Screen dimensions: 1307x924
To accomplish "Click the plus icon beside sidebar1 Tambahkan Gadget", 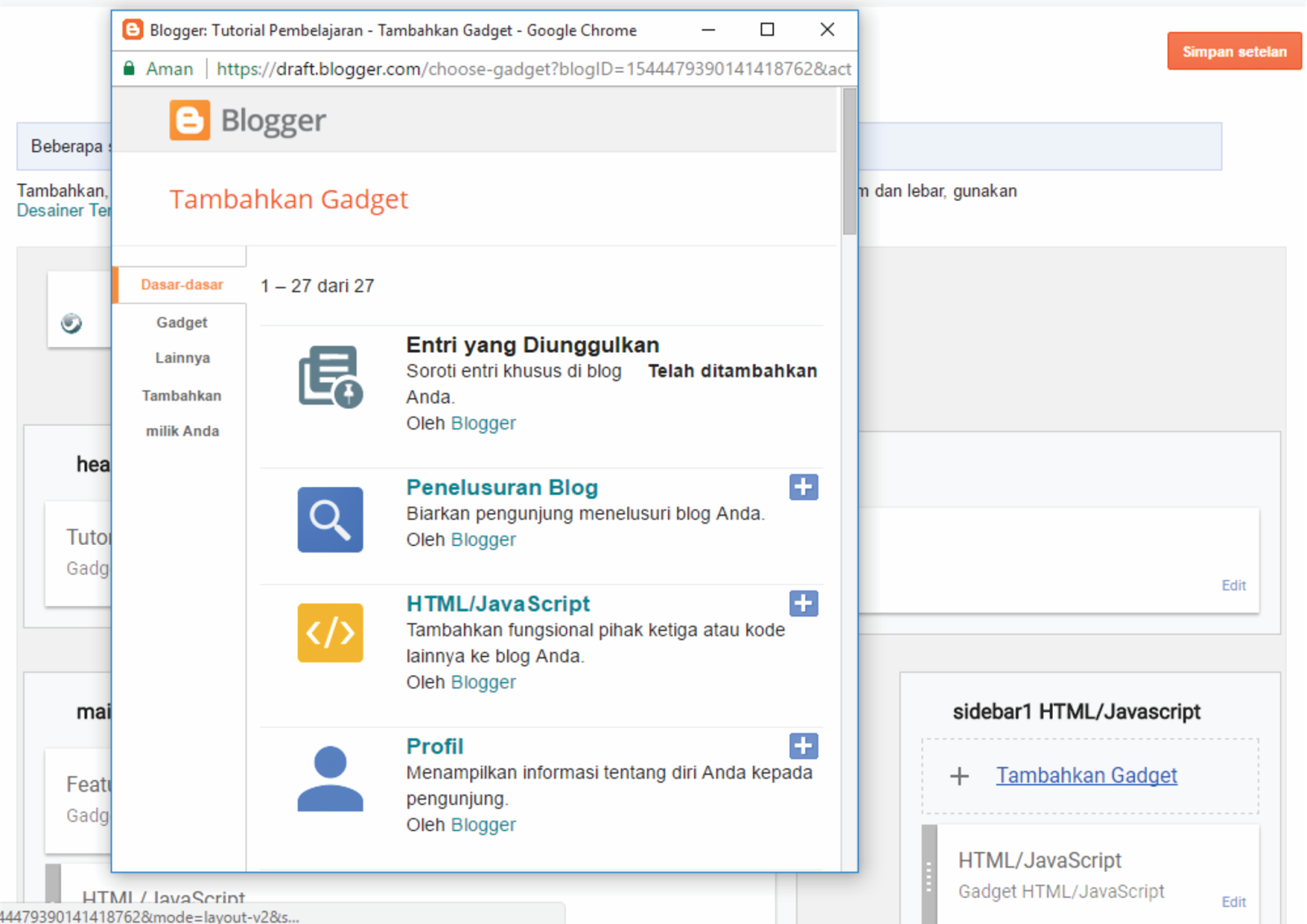I will (960, 776).
